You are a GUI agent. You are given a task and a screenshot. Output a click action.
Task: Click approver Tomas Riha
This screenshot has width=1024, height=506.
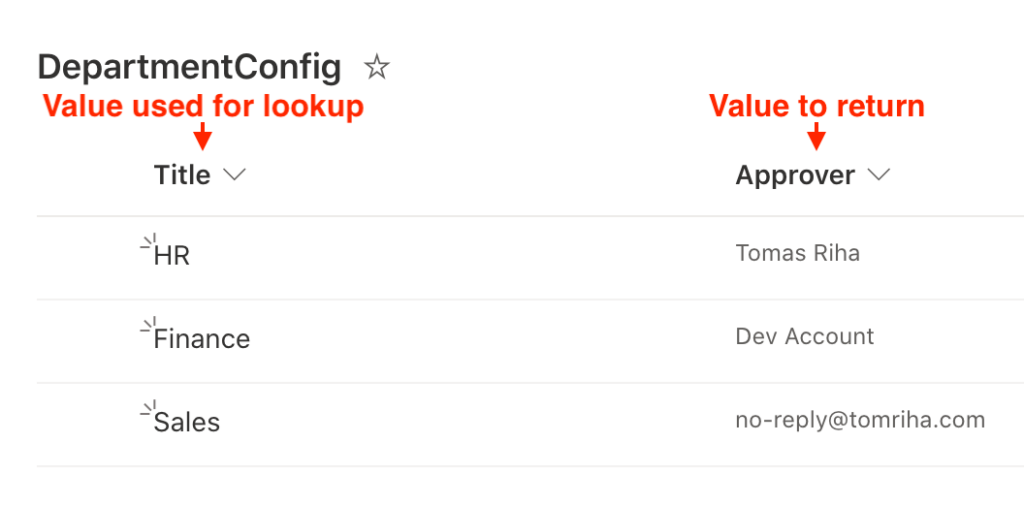pos(797,253)
